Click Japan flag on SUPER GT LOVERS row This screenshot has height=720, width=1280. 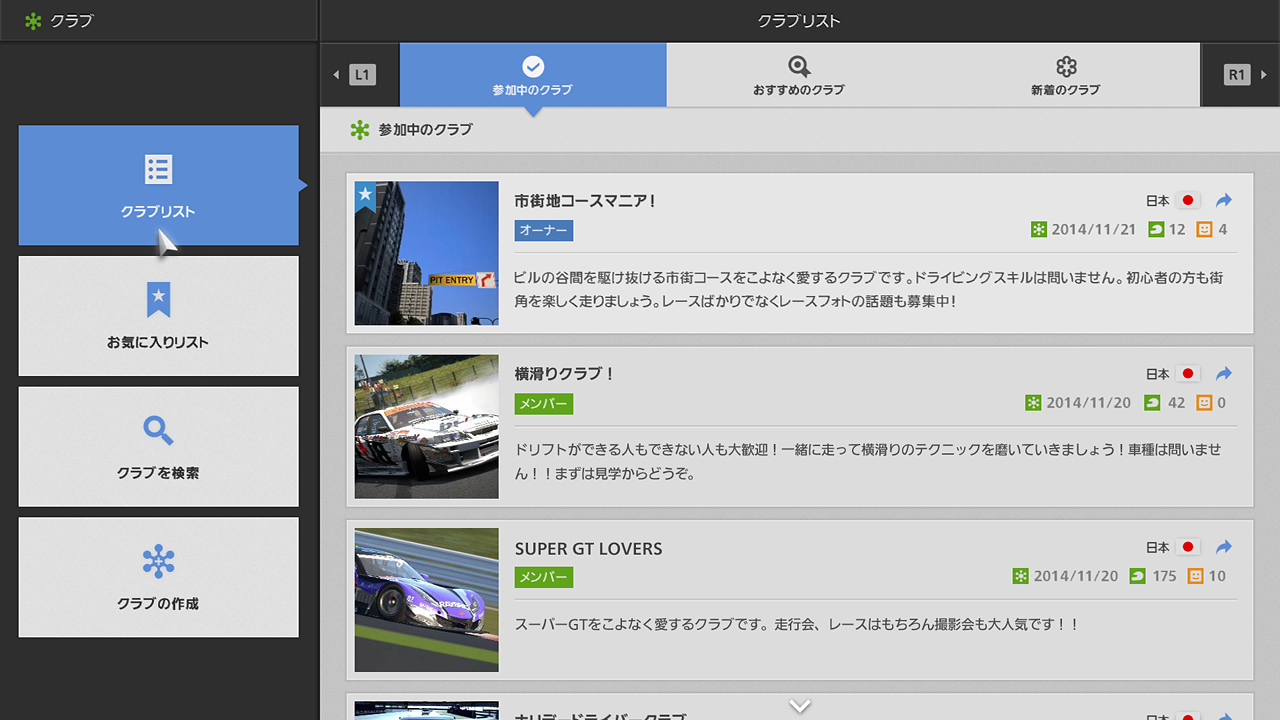click(x=1187, y=547)
